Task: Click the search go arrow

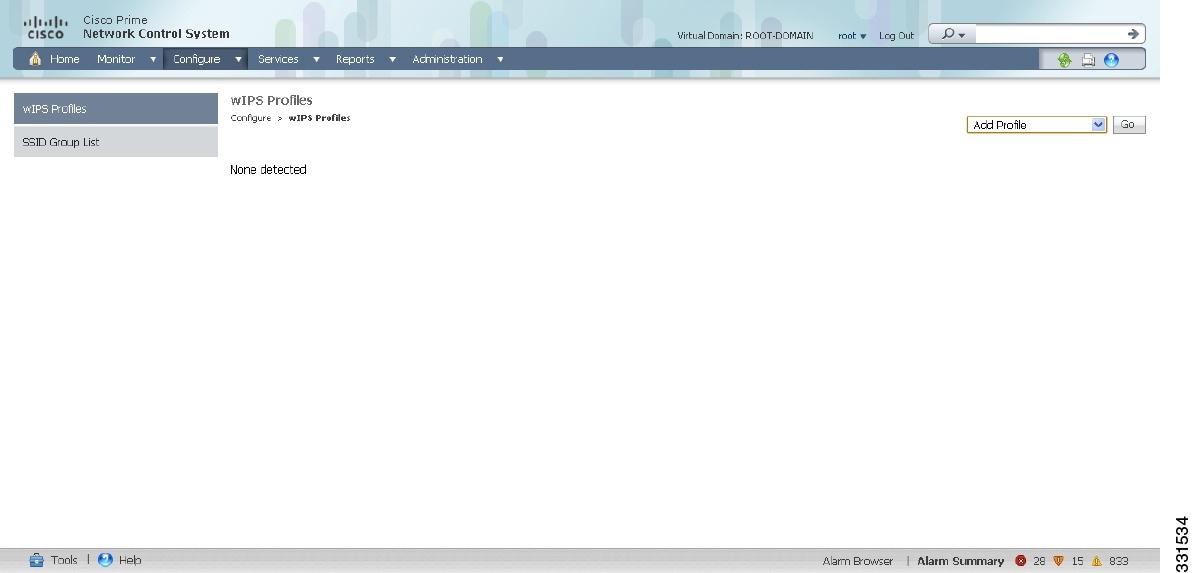Action: coord(1133,33)
